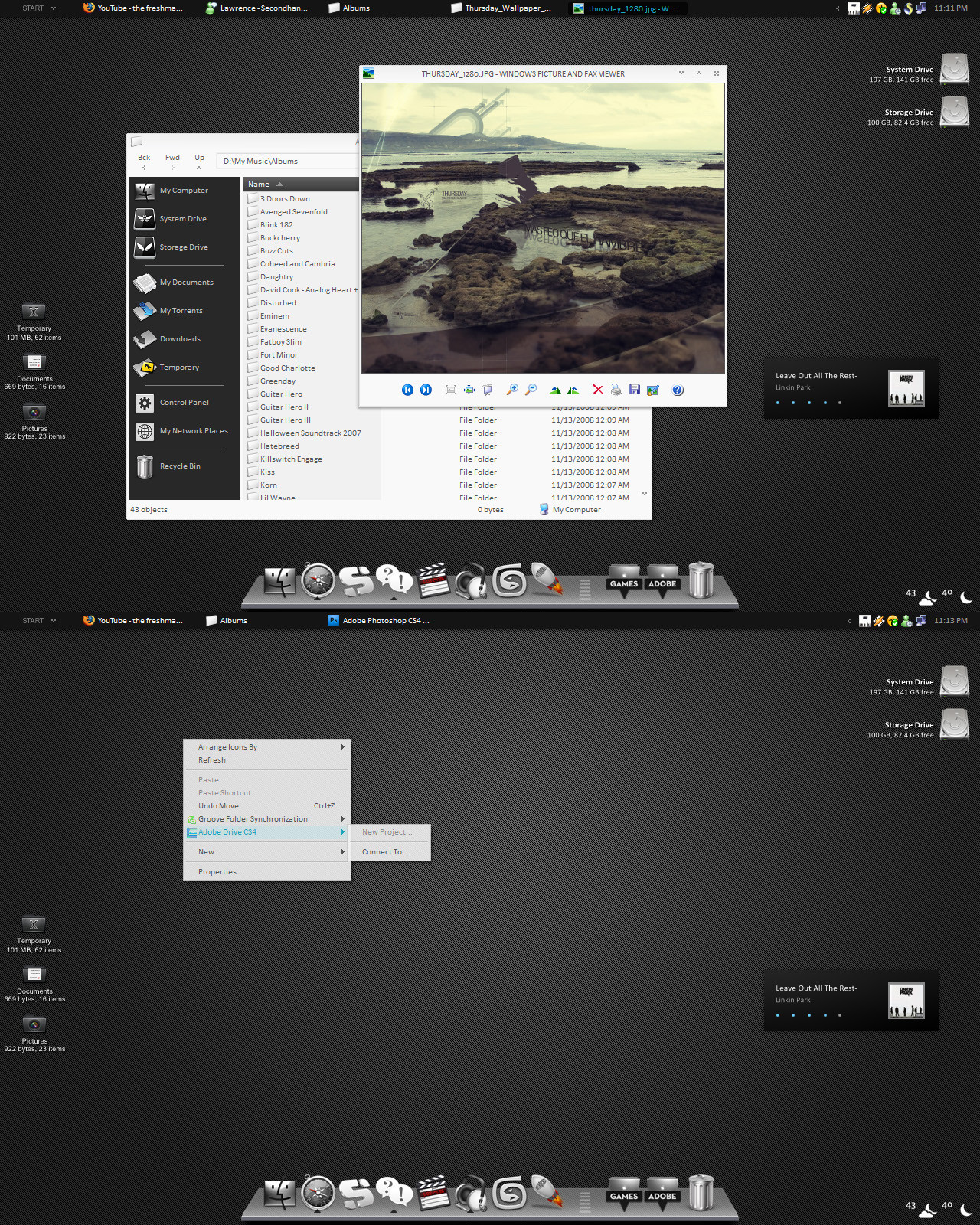
Task: Expand hidden tray icons beside the 11:13 PM clock
Action: [x=848, y=621]
